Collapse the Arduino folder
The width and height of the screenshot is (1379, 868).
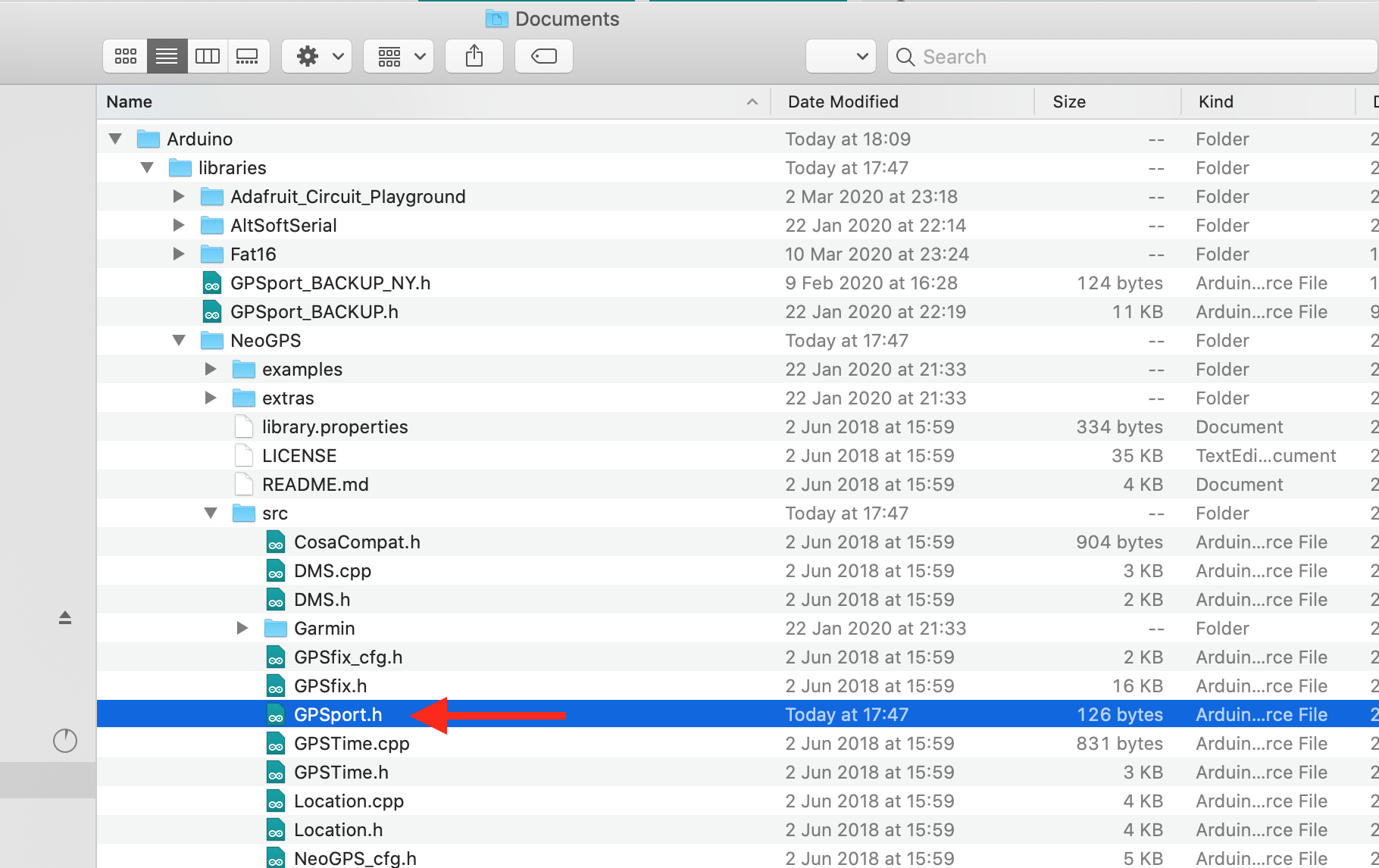(x=115, y=139)
